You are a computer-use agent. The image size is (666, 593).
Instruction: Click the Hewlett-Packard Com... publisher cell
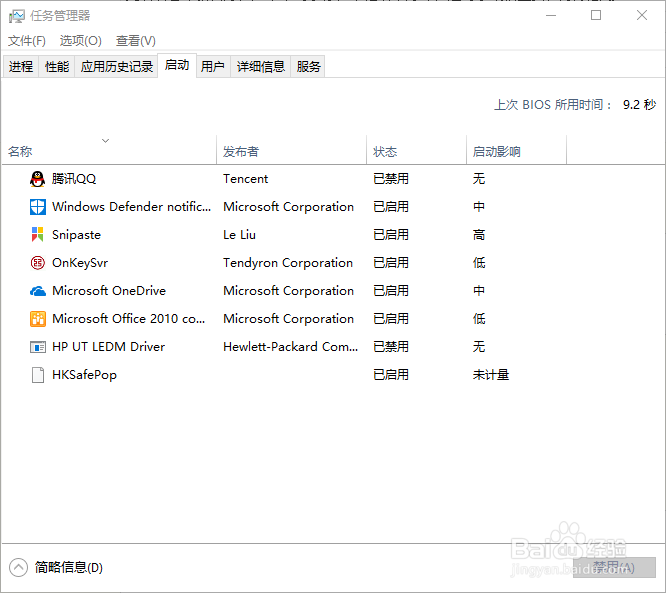[291, 347]
